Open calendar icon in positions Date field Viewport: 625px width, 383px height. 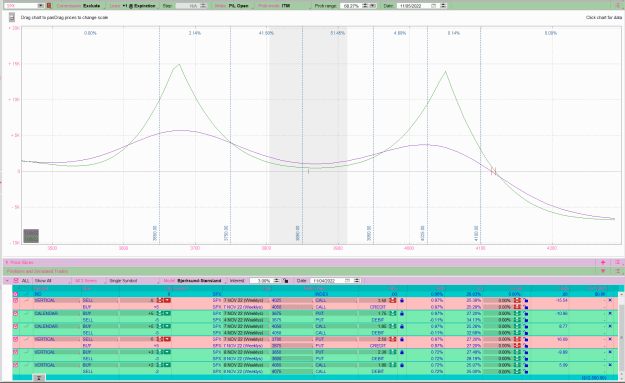347,281
